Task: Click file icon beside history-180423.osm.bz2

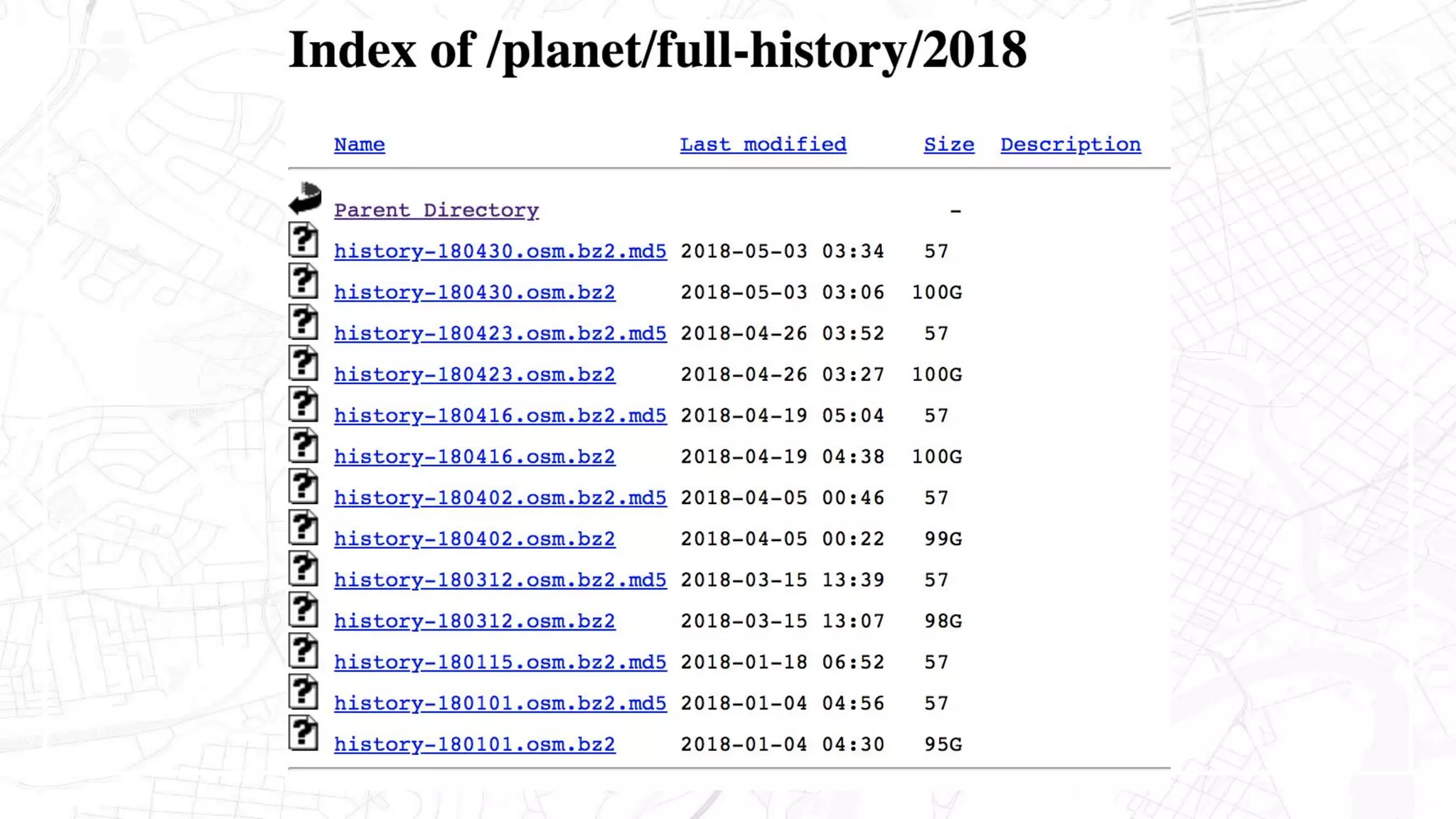Action: coord(304,363)
